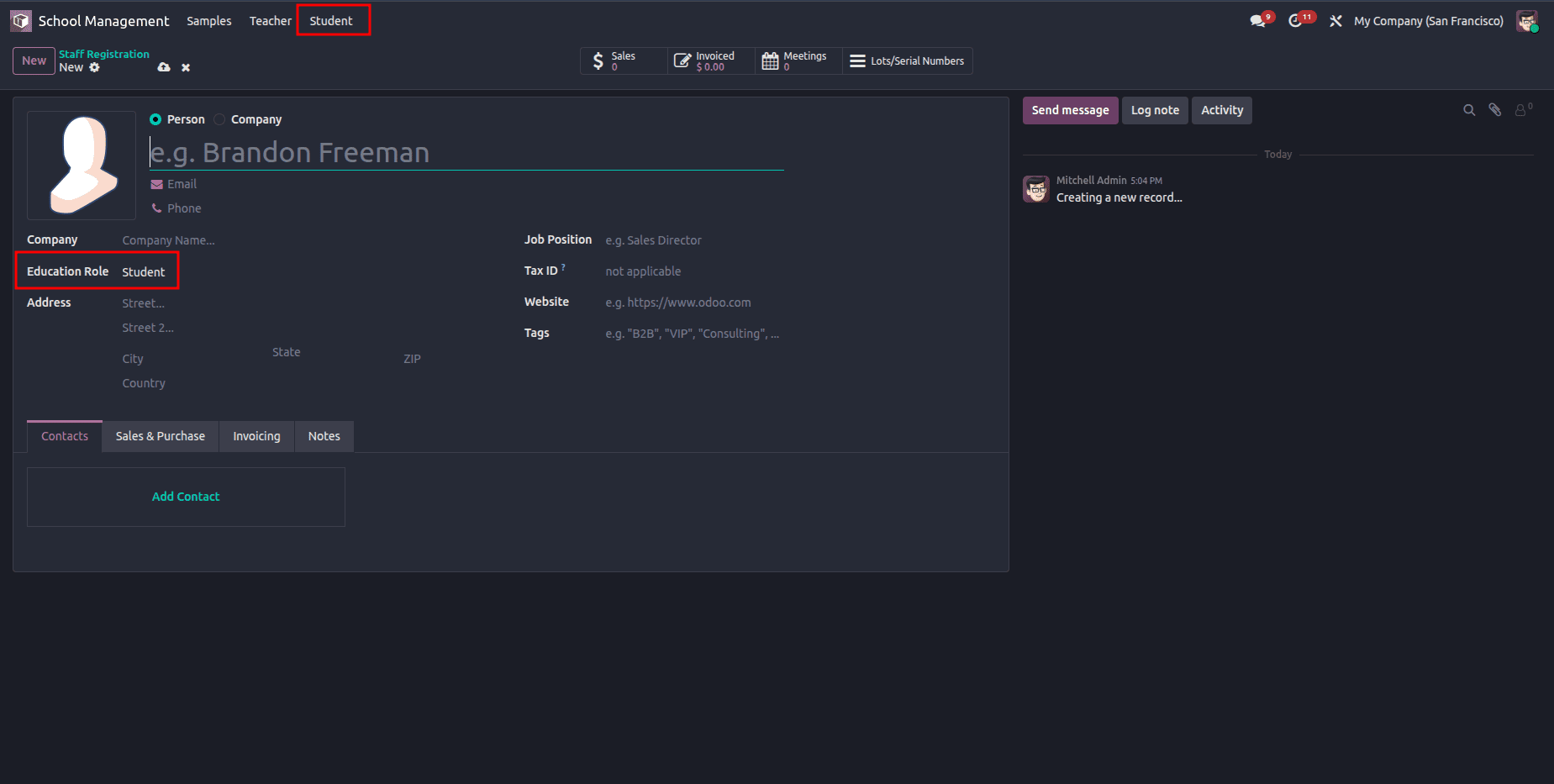Viewport: 1554px width, 784px height.
Task: Switch to the Contacts tab
Action: (65, 436)
